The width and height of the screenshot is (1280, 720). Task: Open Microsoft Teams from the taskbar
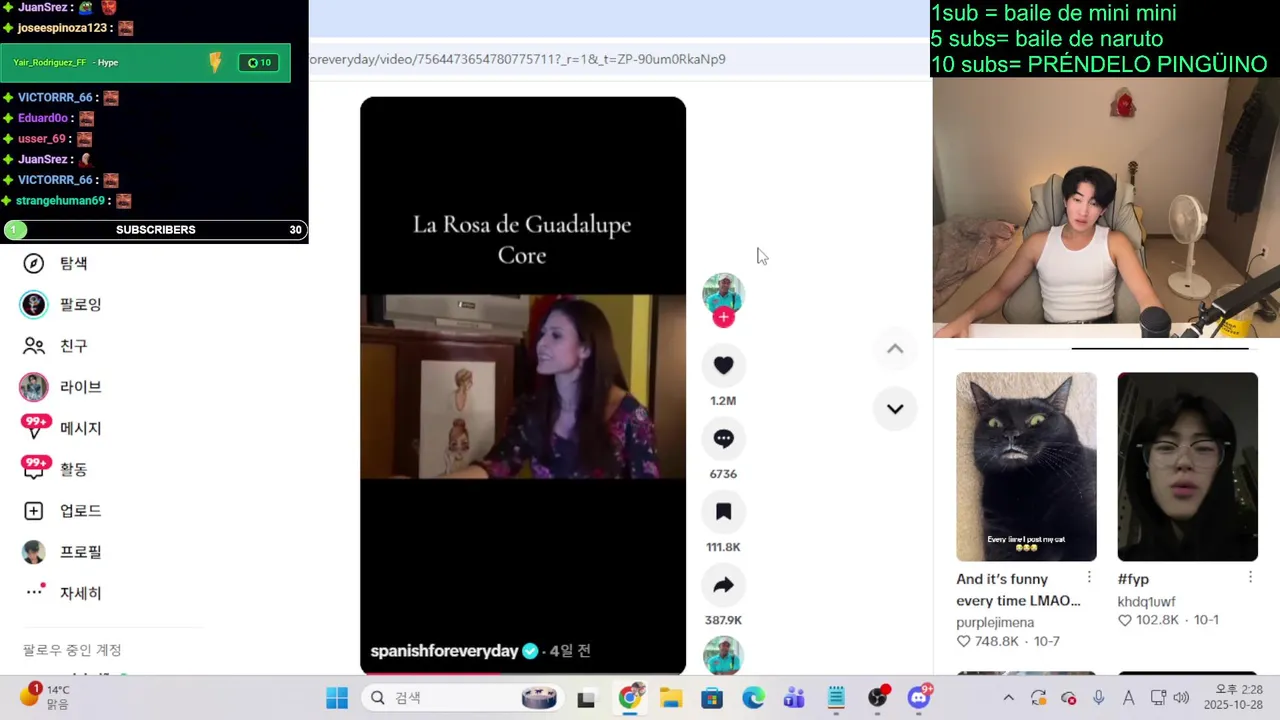point(794,698)
